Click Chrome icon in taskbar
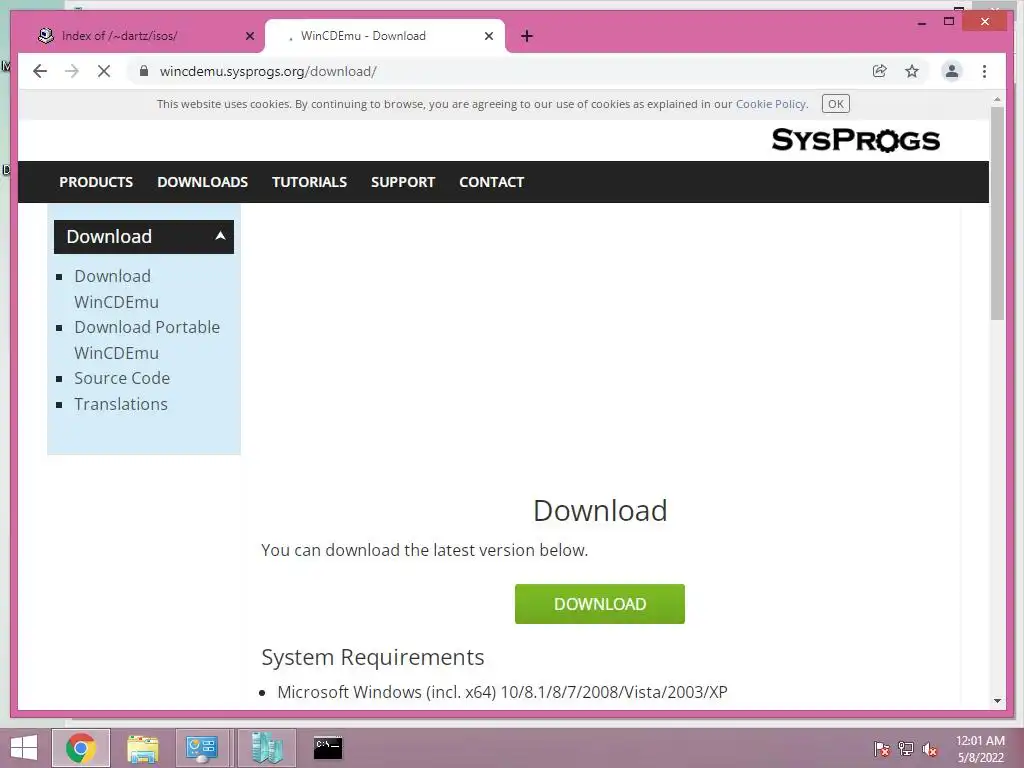This screenshot has height=768, width=1024. [81, 748]
